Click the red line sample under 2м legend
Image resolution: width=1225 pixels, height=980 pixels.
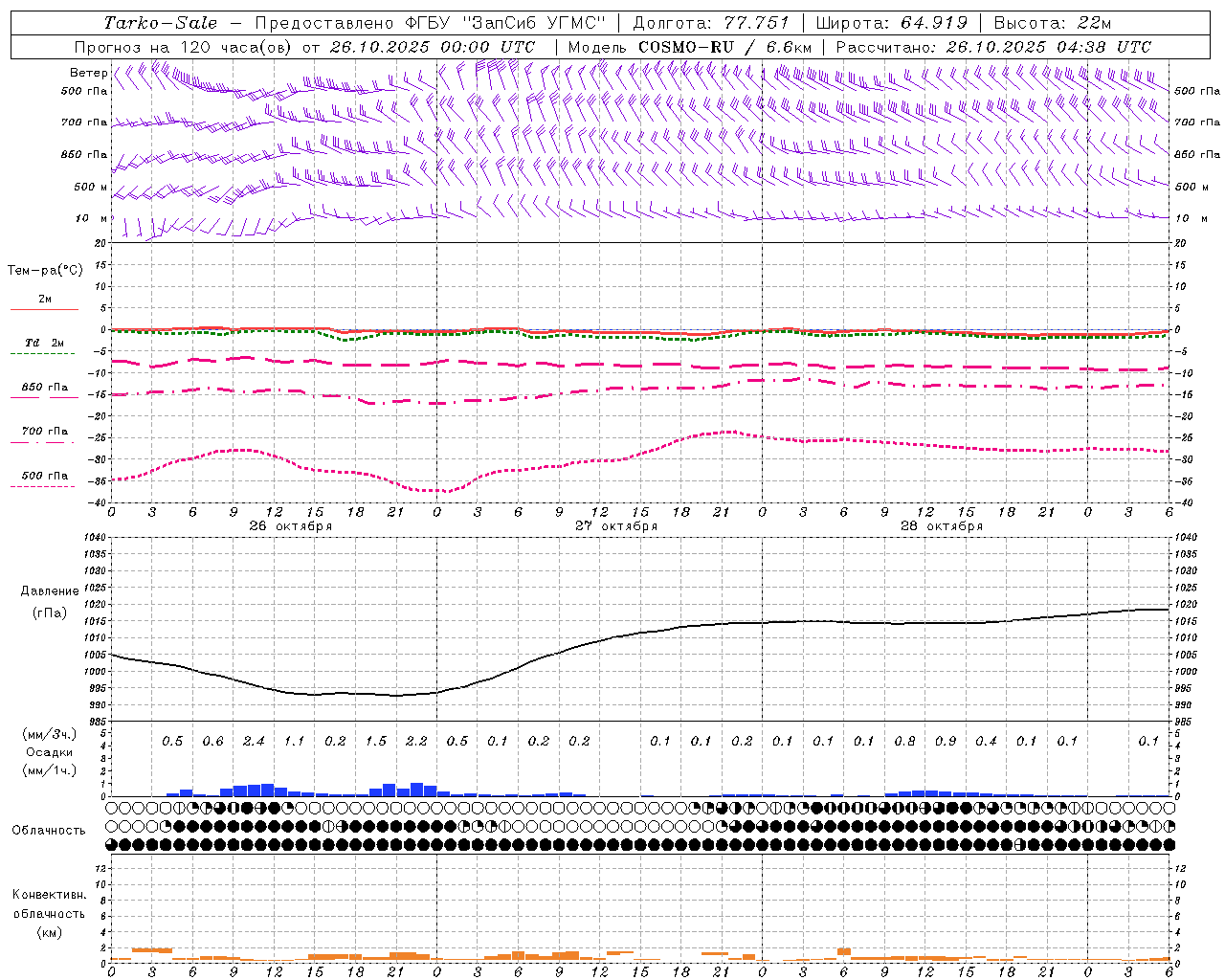(44, 309)
